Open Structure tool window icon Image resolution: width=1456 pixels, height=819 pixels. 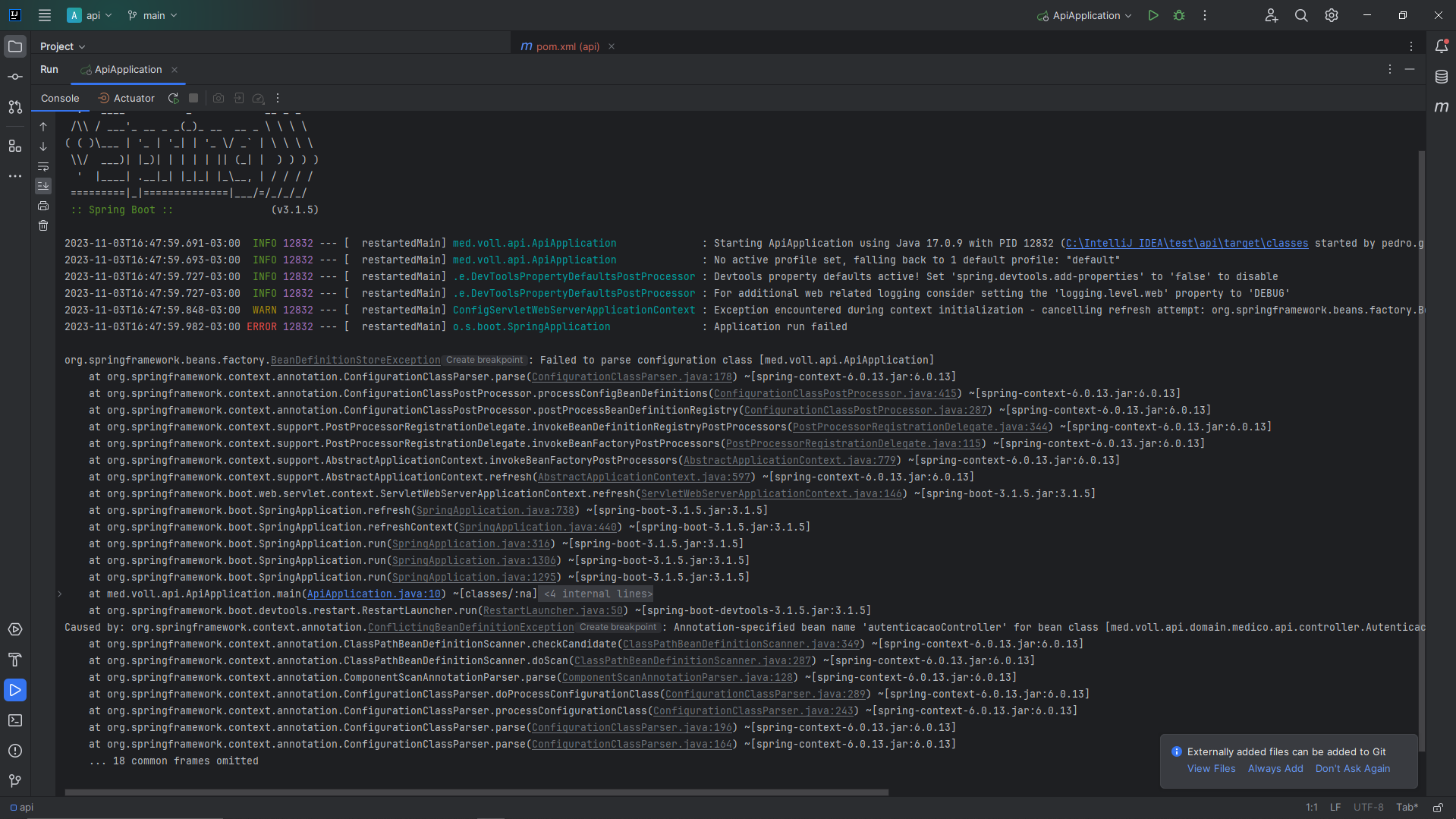(15, 146)
